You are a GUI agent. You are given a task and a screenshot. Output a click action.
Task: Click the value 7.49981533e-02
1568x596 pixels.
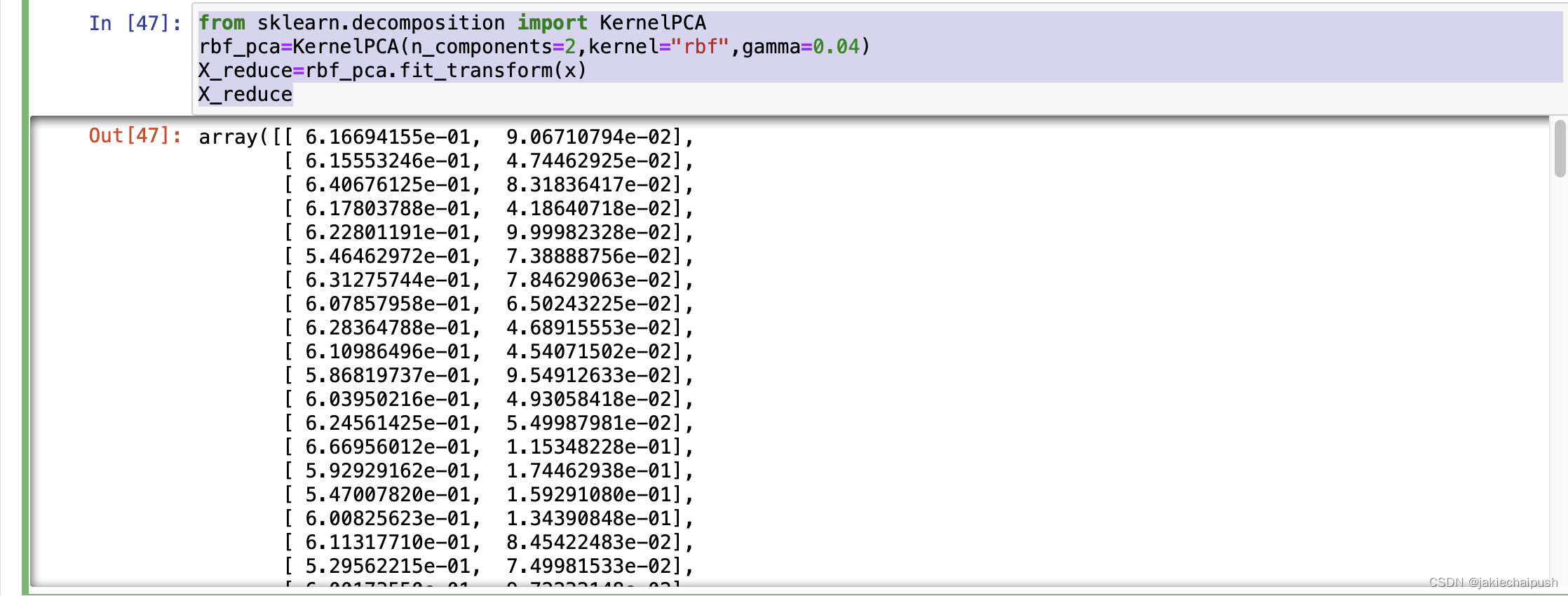[589, 566]
